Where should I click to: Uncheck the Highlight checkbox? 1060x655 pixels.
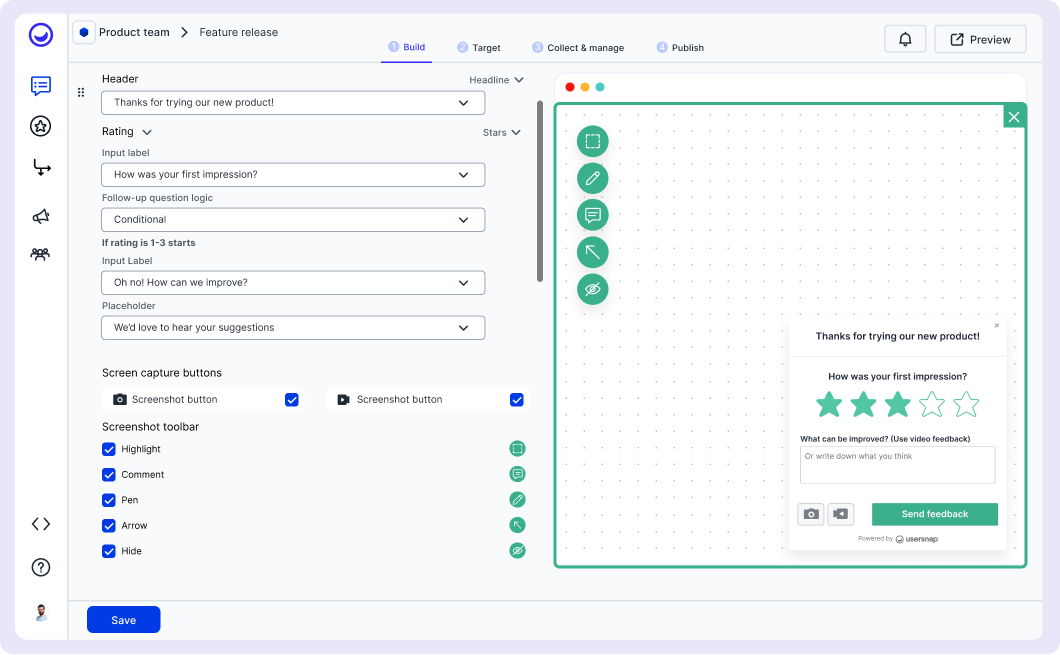click(x=109, y=449)
